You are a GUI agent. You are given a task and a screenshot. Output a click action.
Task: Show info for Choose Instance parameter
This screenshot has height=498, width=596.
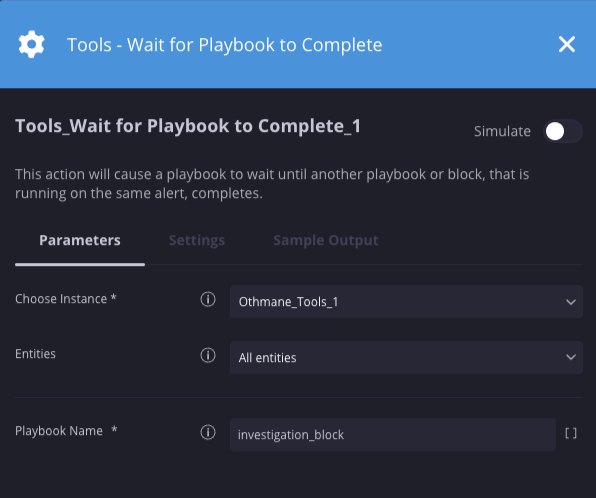click(x=208, y=299)
